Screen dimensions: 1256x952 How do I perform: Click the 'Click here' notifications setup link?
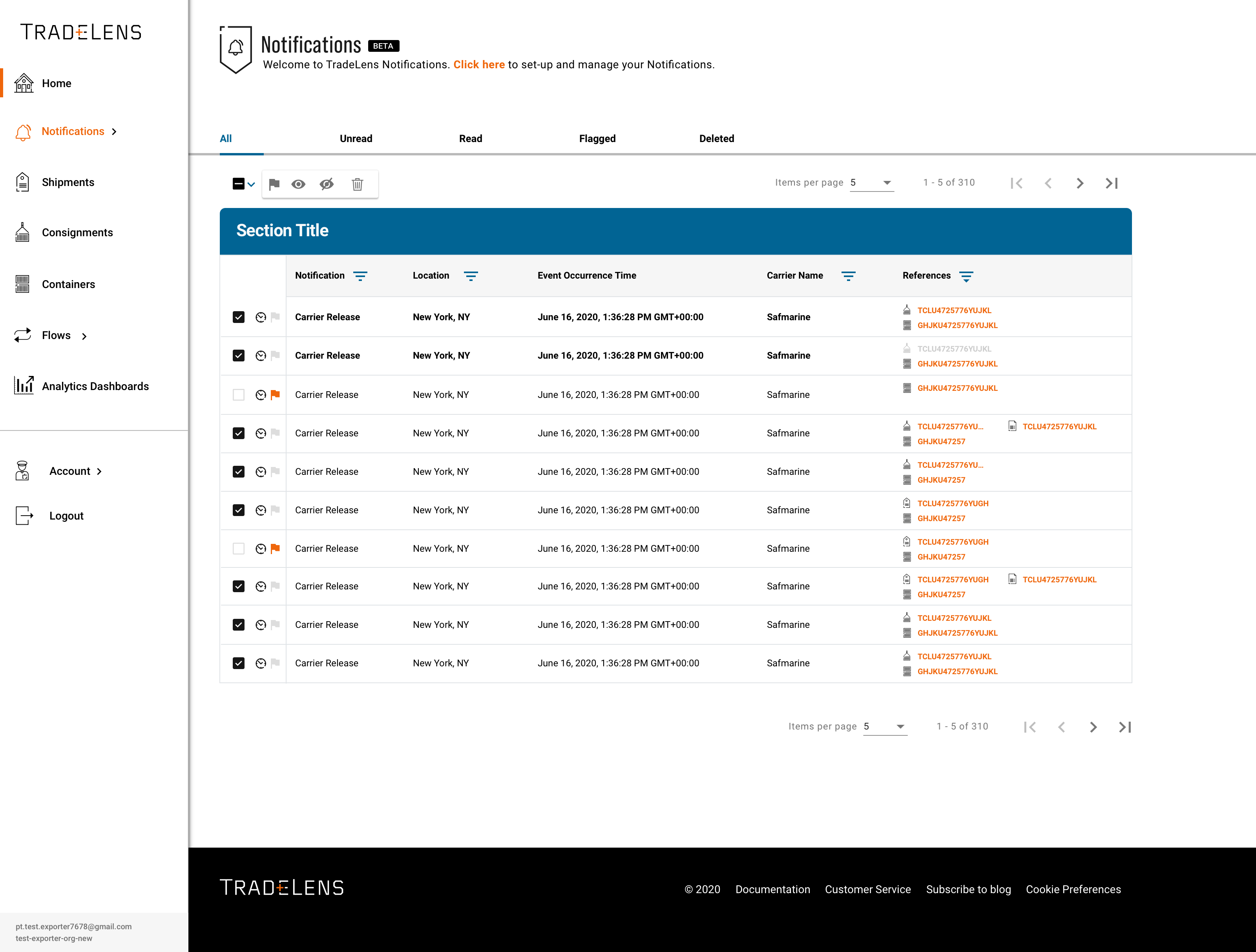(x=479, y=65)
